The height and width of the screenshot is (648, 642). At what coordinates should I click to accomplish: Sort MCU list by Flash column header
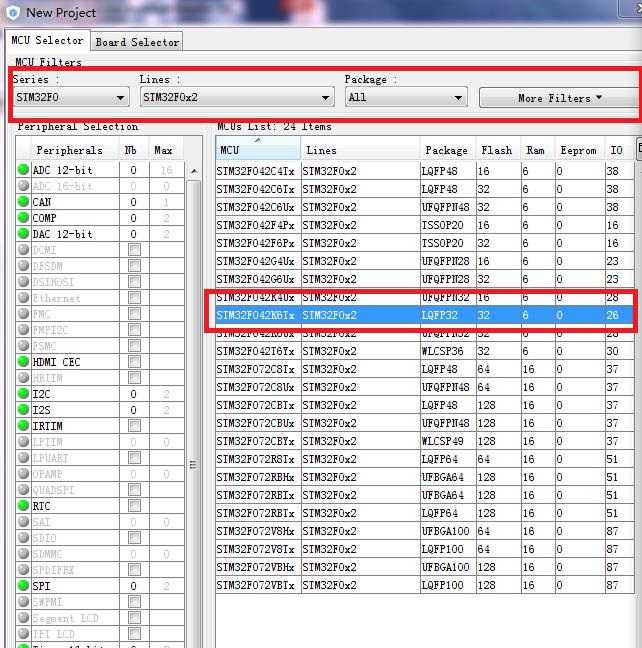(x=498, y=150)
